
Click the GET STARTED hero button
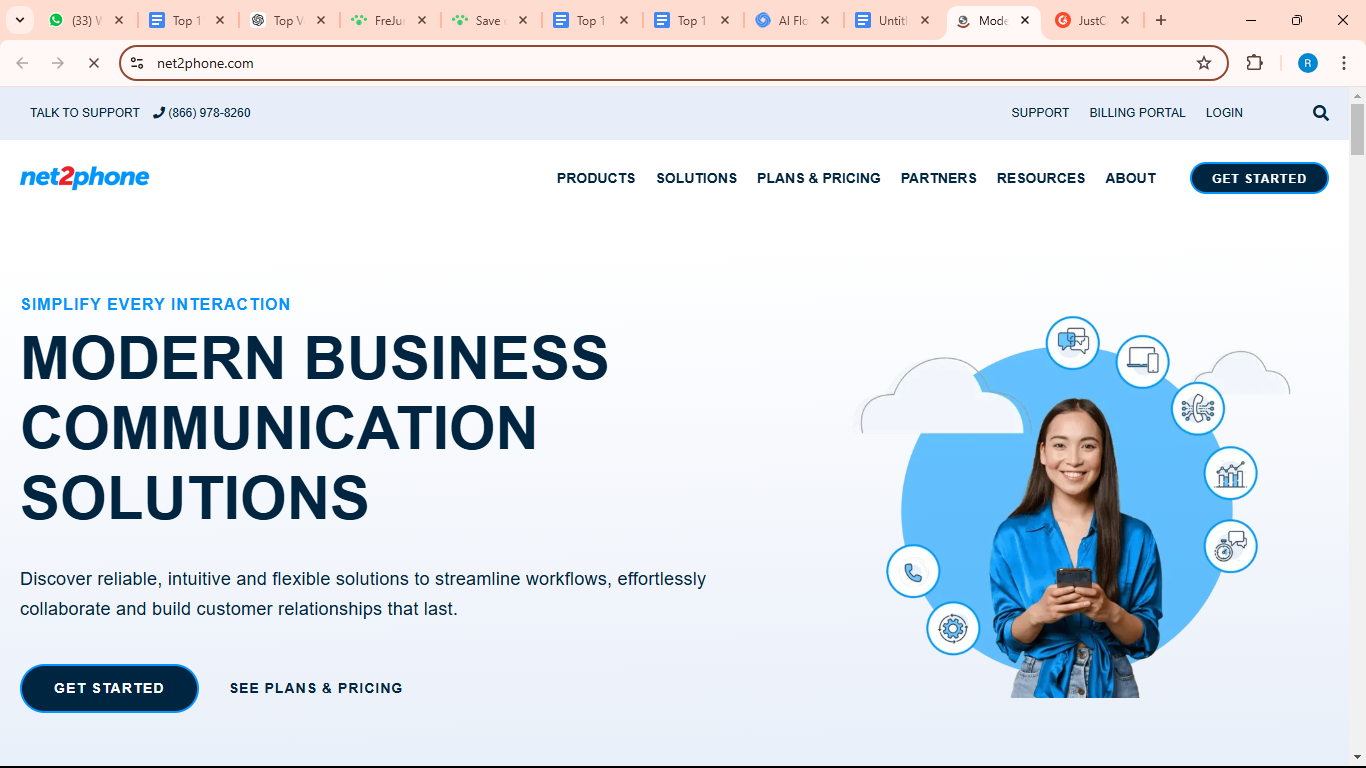click(109, 688)
